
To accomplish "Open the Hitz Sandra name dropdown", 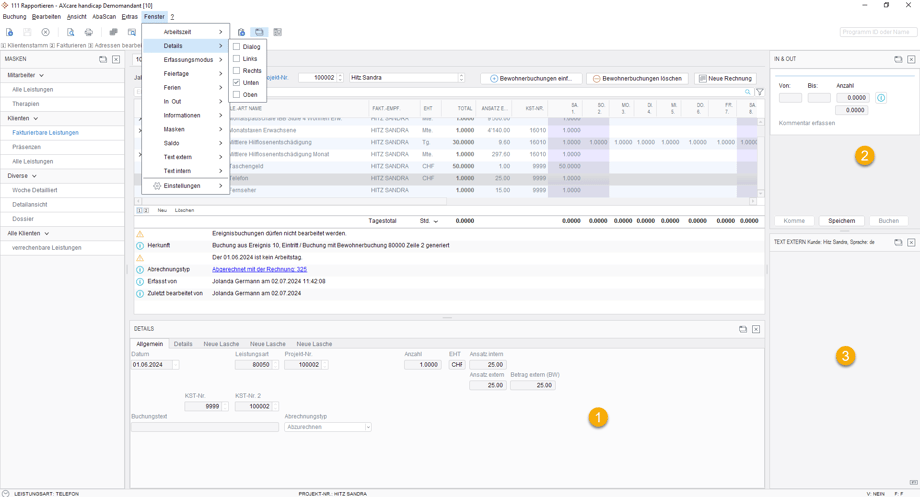I will (x=461, y=78).
